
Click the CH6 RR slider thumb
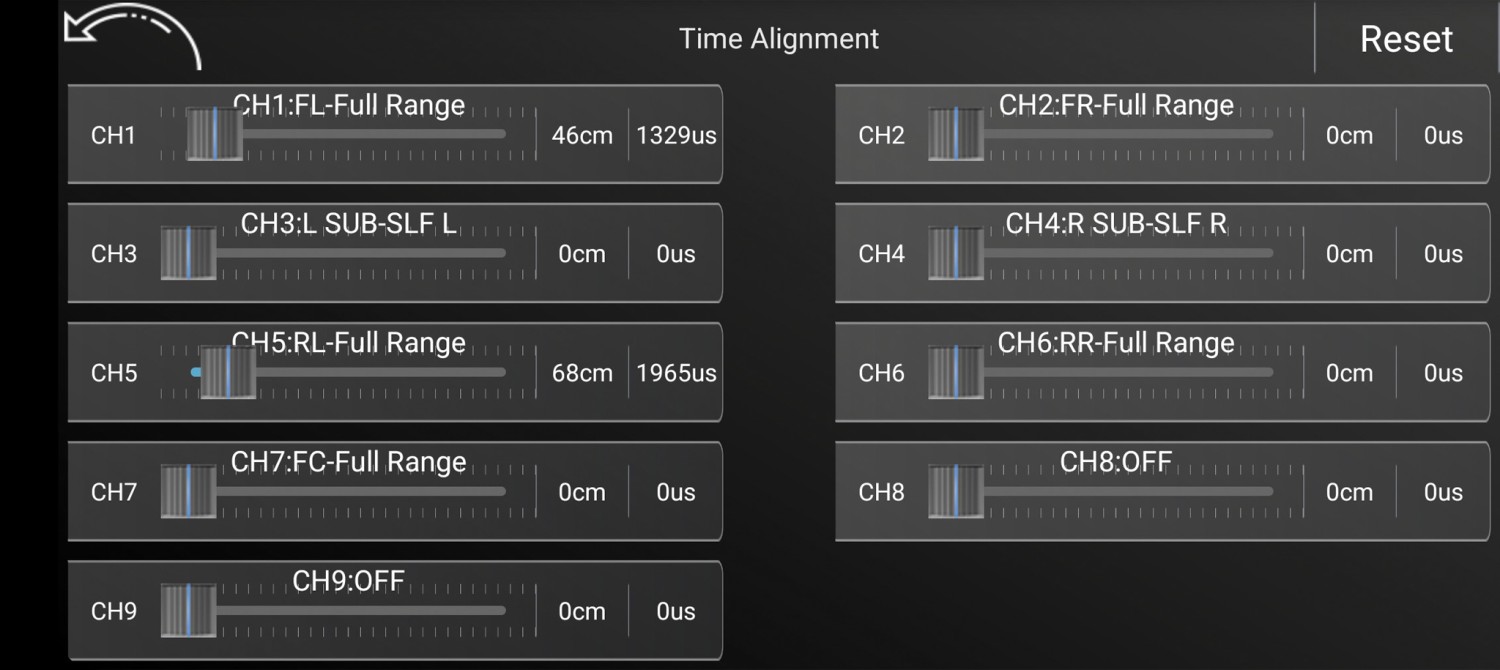[956, 373]
